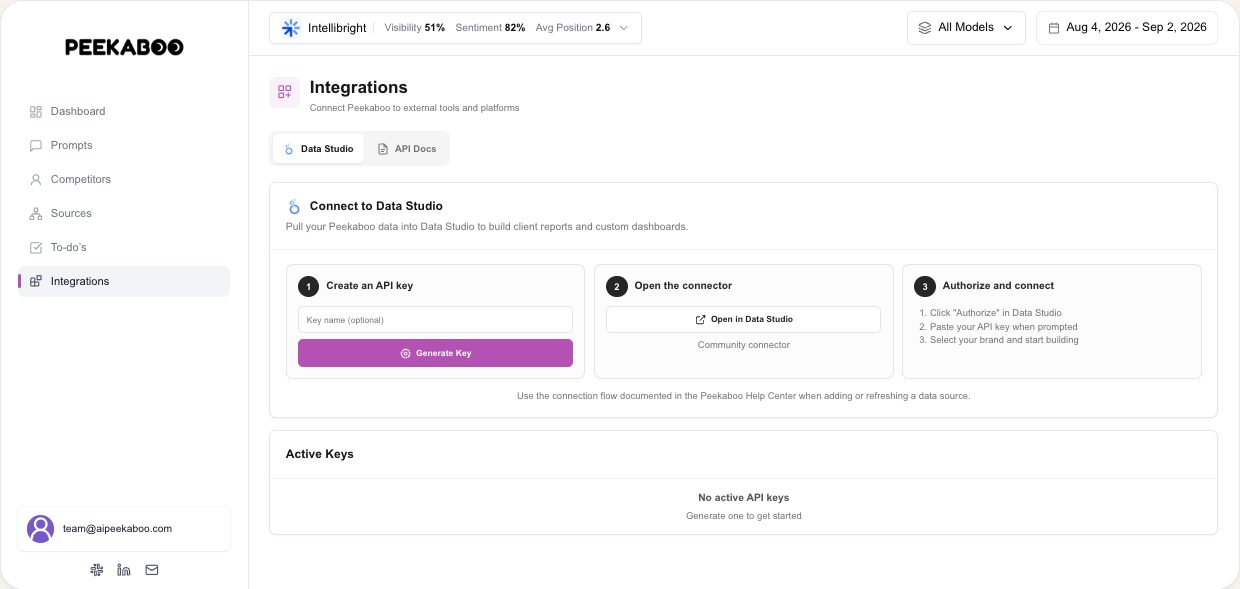Click the 'Authorize and connect' heading

[x=998, y=286]
